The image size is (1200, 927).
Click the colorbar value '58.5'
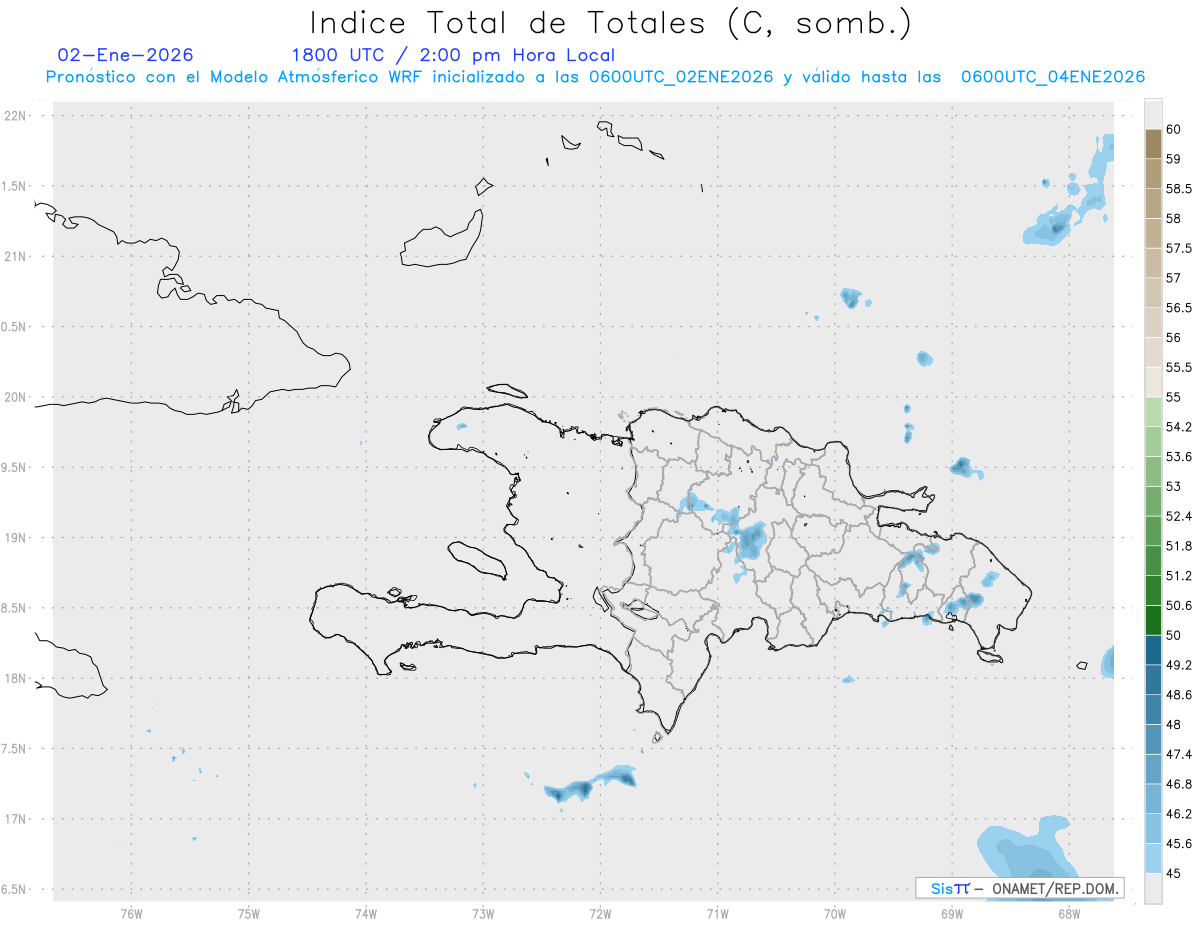tap(1179, 189)
